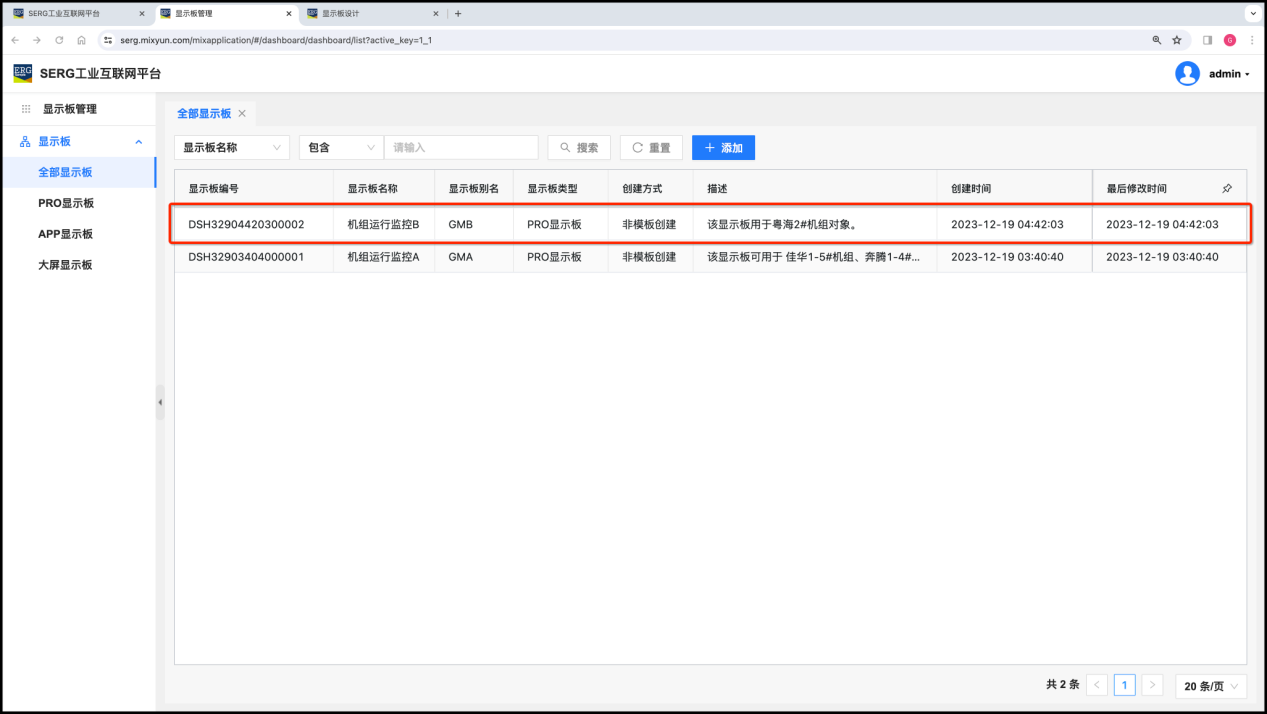Select 大屏显示板 in the sidebar

[x=66, y=265]
